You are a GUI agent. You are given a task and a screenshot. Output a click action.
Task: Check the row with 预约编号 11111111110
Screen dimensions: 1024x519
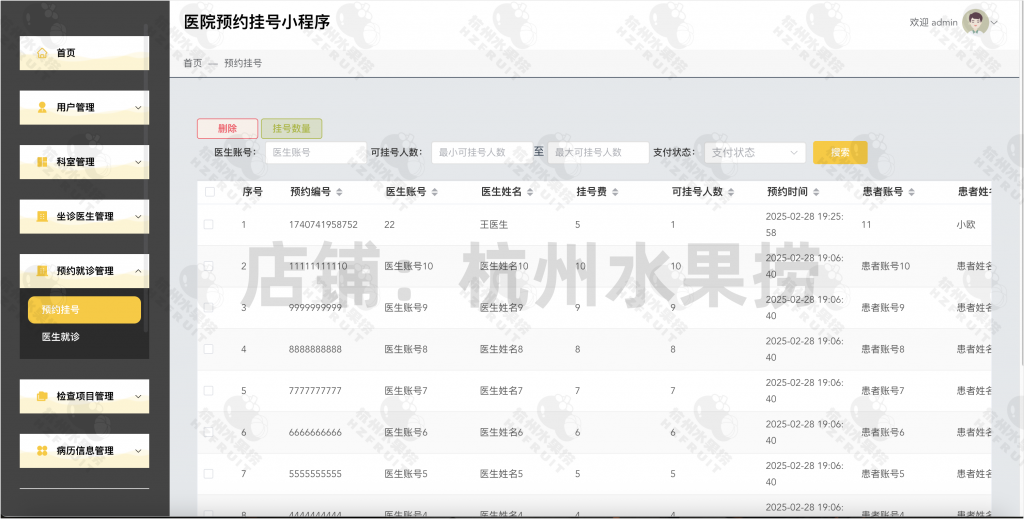pos(208,266)
